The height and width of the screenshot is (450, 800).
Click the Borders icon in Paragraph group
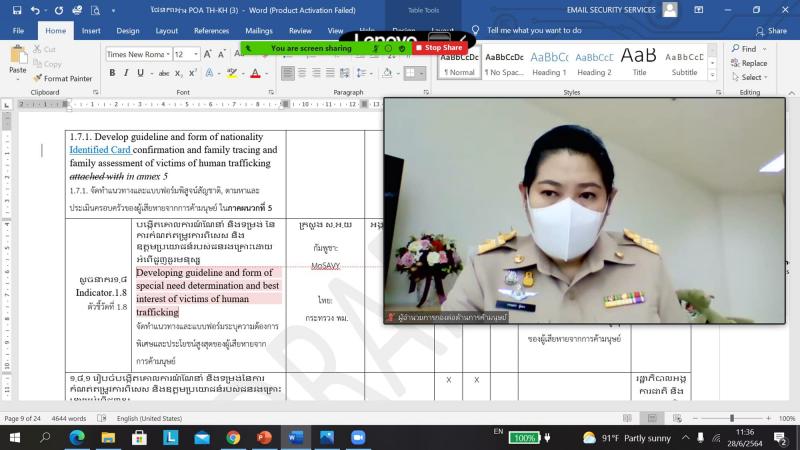[410, 73]
